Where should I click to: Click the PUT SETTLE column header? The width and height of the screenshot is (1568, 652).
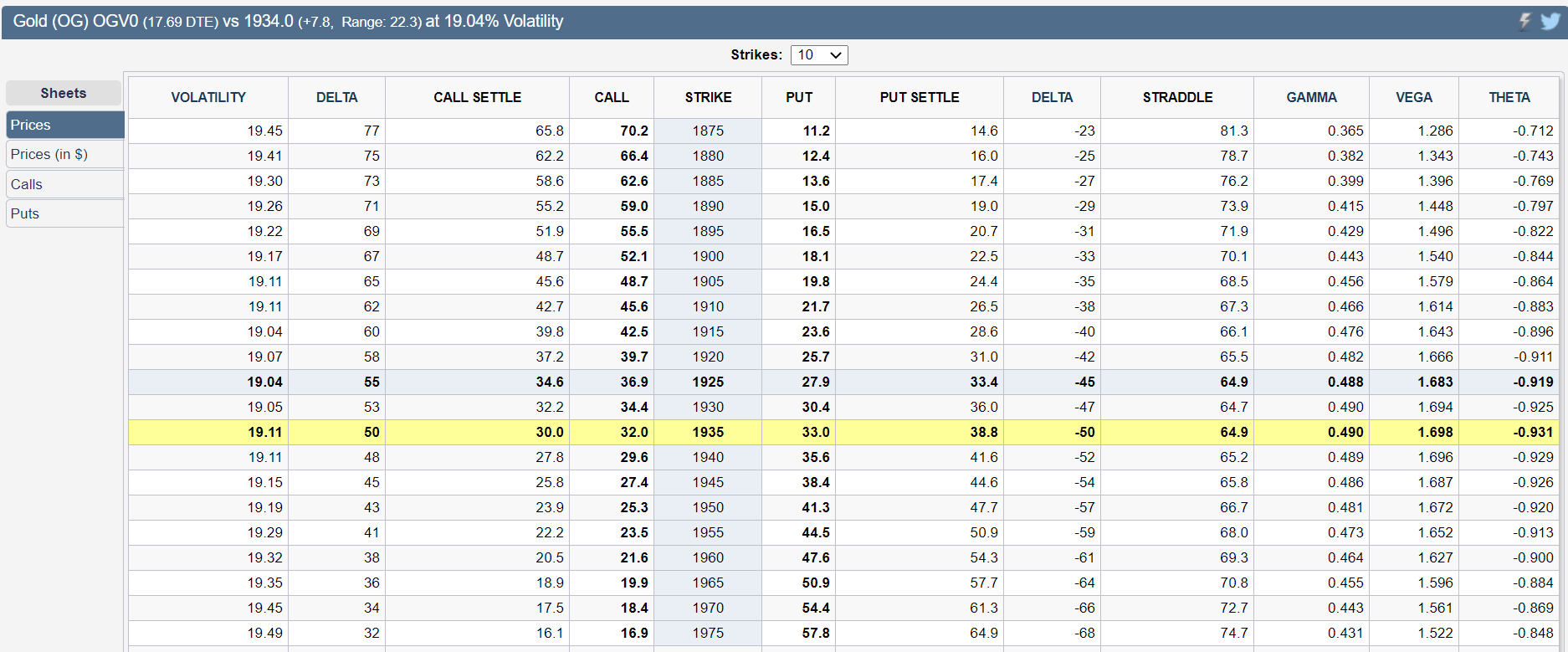[920, 97]
